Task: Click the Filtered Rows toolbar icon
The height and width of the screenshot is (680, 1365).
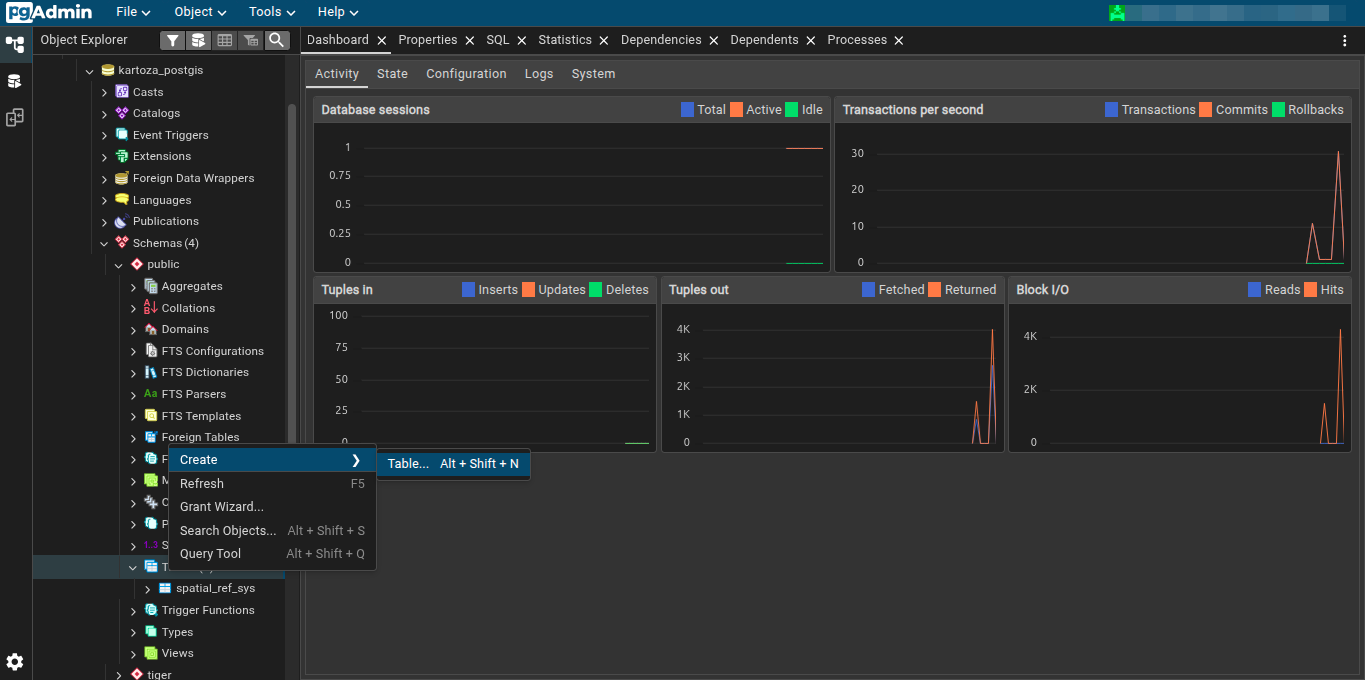Action: tap(250, 40)
